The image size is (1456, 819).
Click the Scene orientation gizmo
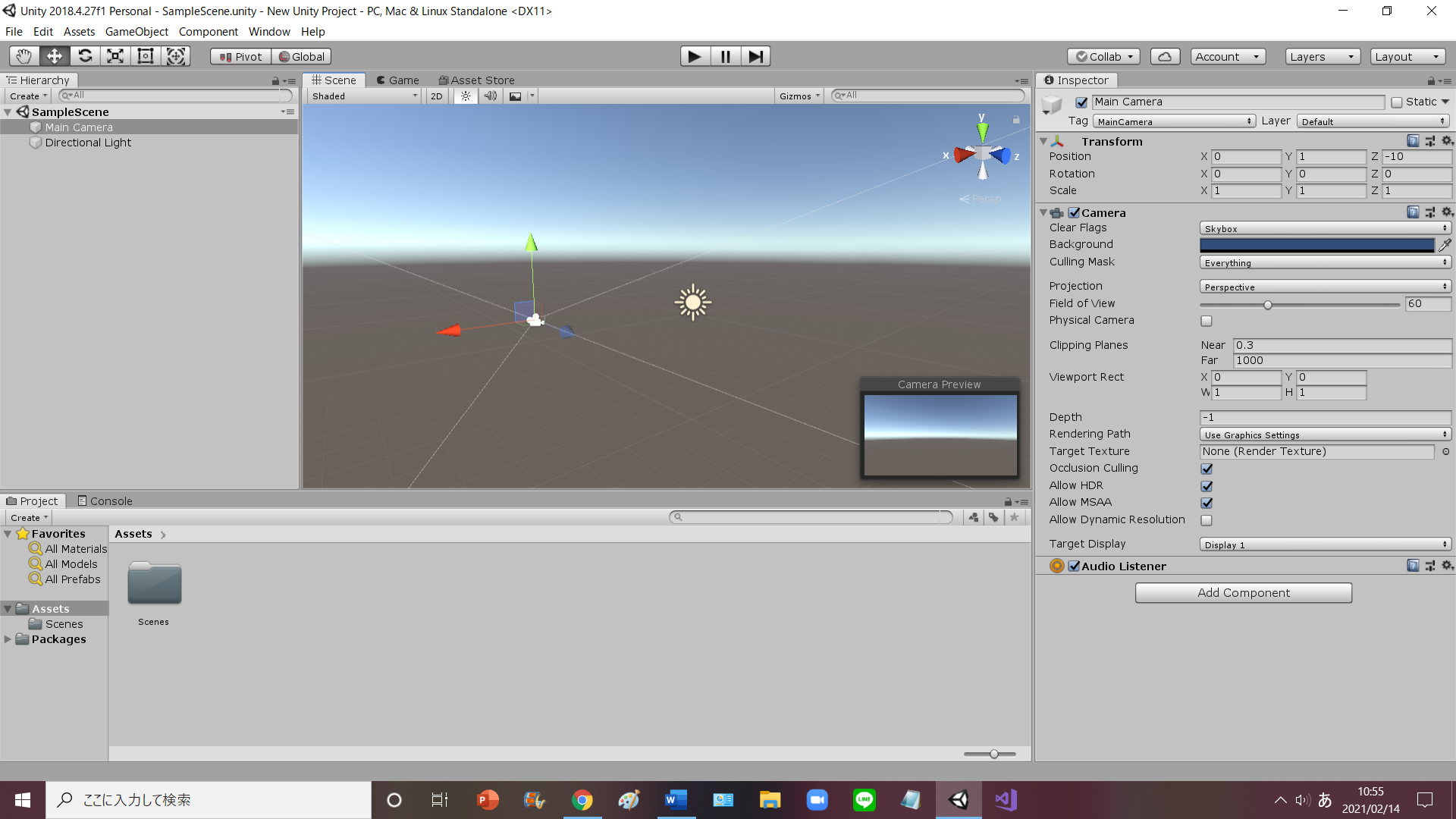tap(983, 154)
